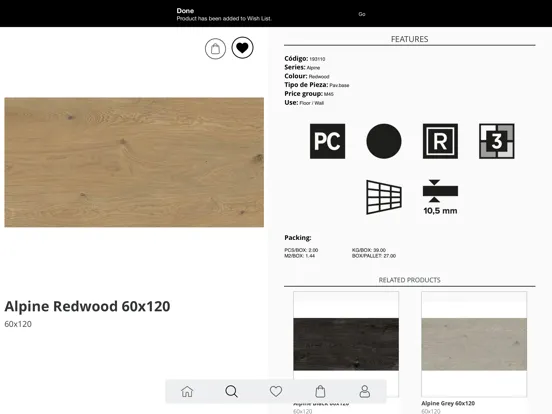Click the number 3 shade variation icon
Image resolution: width=552 pixels, height=414 pixels.
pyautogui.click(x=496, y=141)
